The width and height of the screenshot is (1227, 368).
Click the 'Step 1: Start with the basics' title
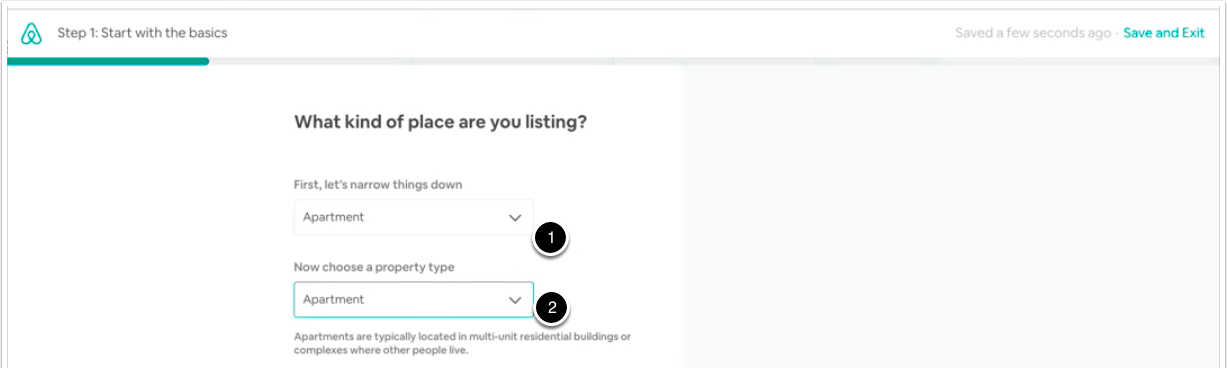(142, 33)
